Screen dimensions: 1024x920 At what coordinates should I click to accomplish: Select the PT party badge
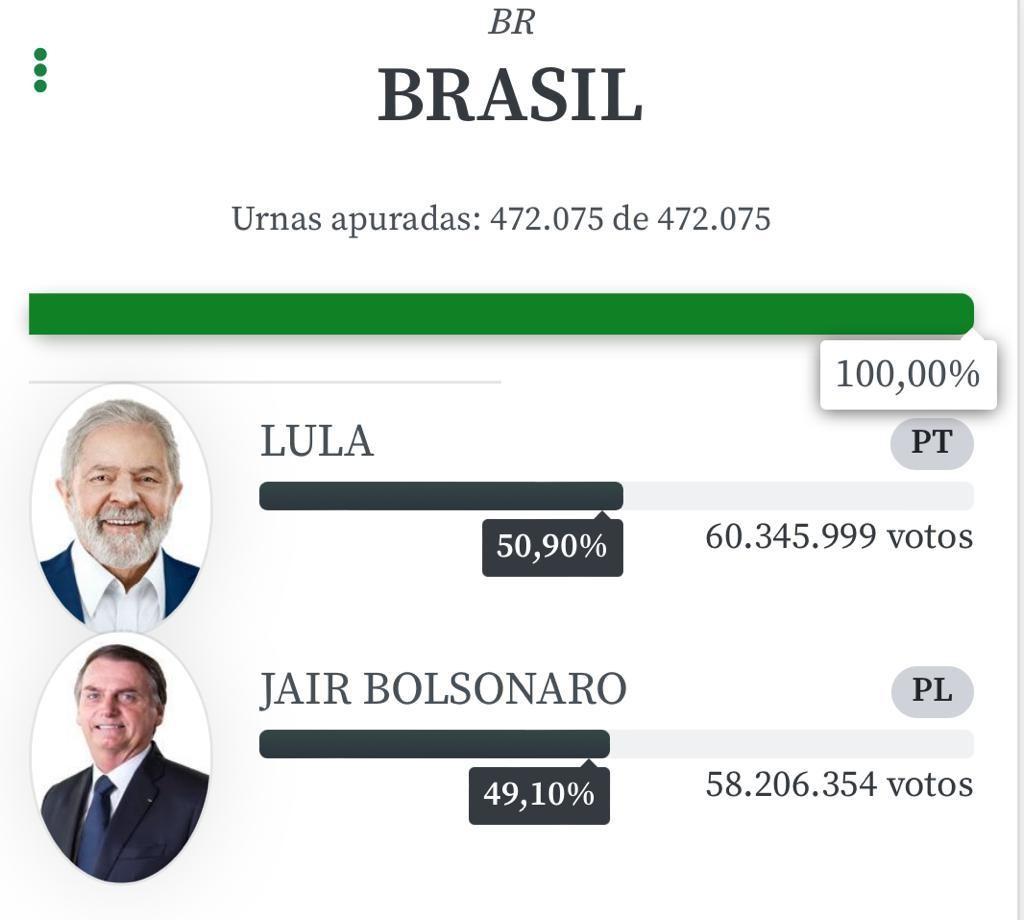[932, 443]
